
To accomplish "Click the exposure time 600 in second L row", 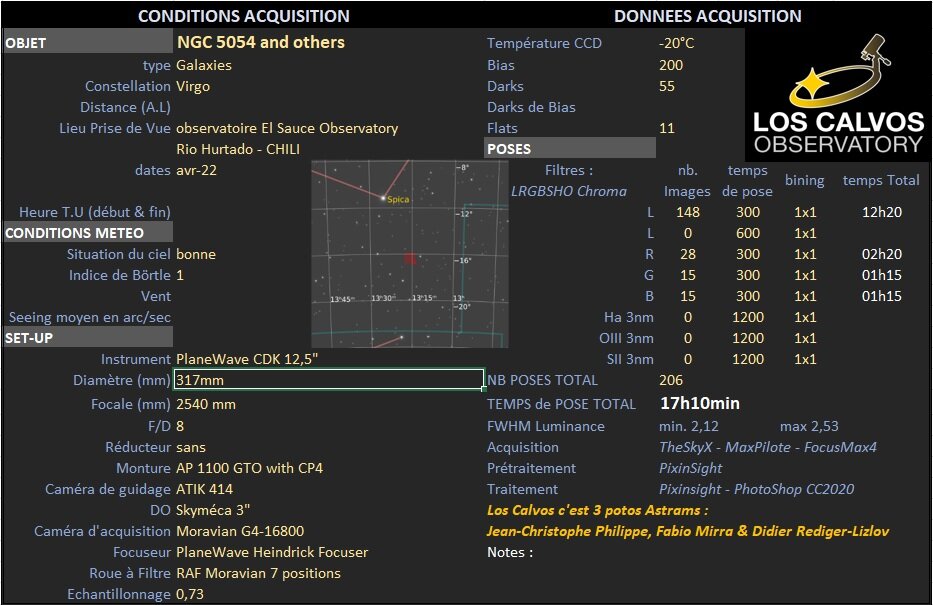I will pyautogui.click(x=748, y=233).
